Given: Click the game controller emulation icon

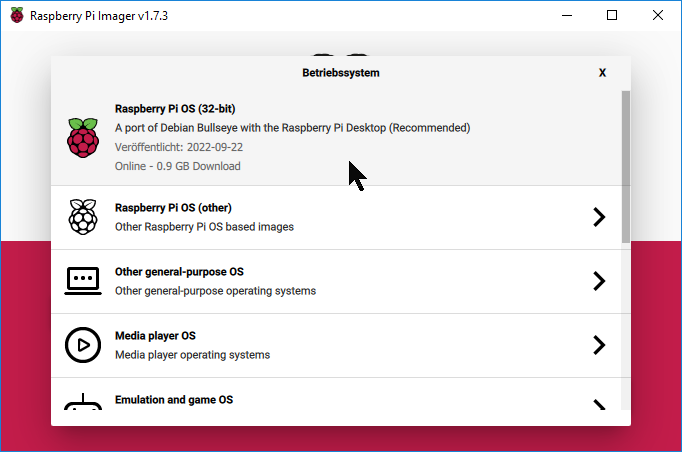Looking at the screenshot, I should [83, 403].
